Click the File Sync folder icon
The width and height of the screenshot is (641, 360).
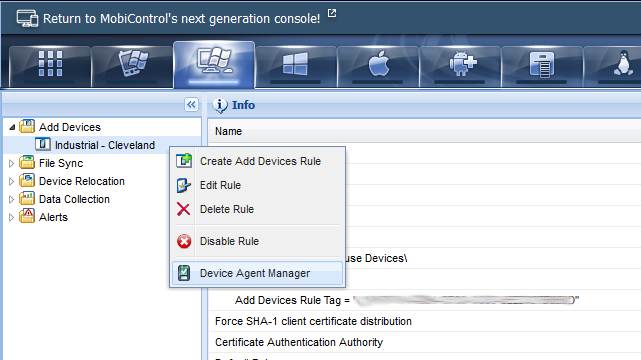click(x=27, y=162)
